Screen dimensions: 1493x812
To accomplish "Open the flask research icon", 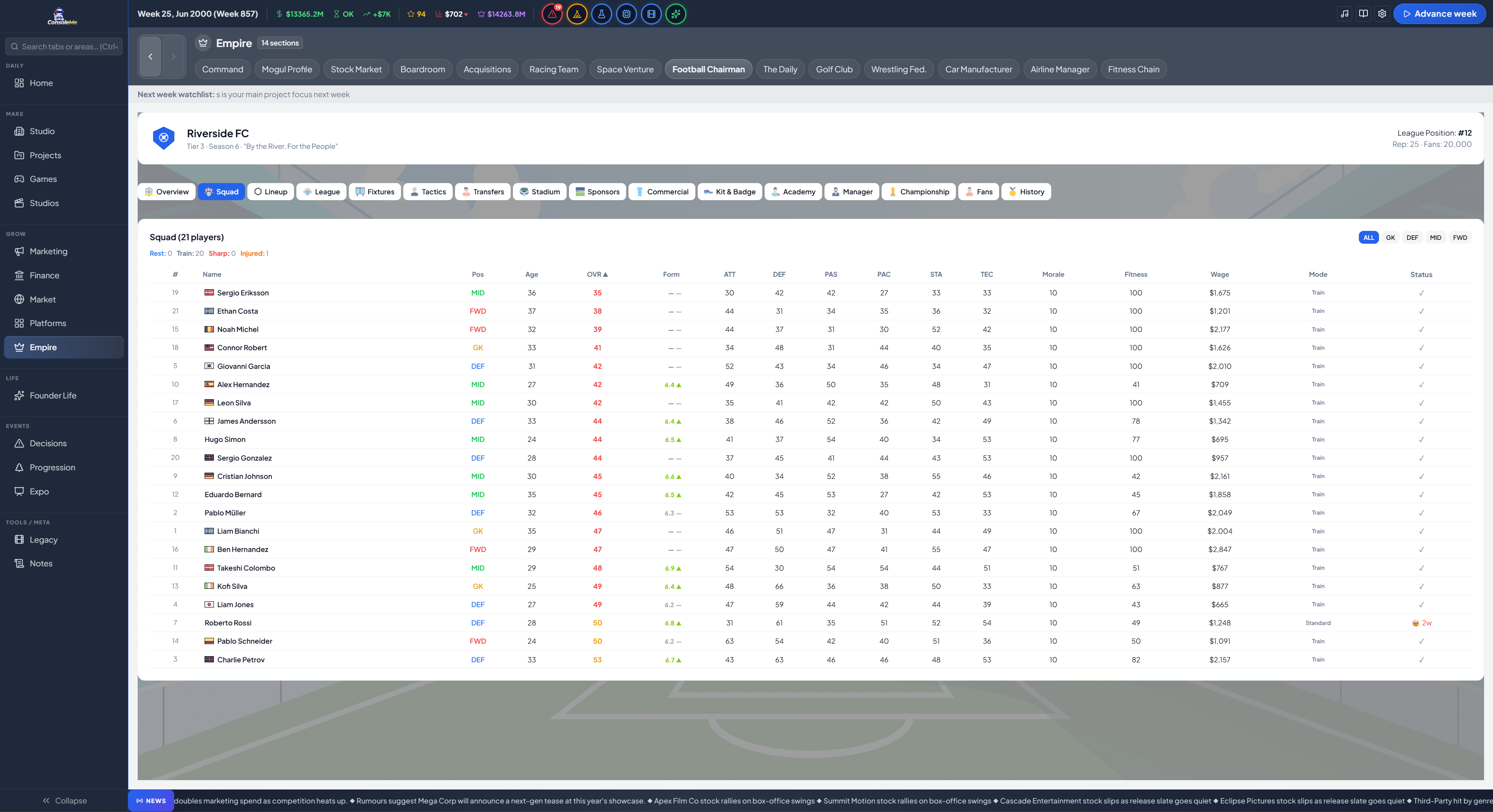I will (602, 14).
